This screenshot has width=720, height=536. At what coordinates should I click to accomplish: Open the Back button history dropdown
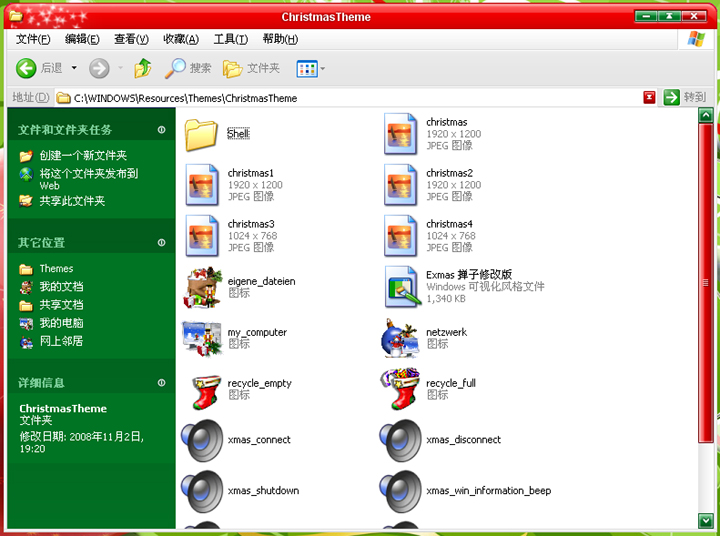74,68
